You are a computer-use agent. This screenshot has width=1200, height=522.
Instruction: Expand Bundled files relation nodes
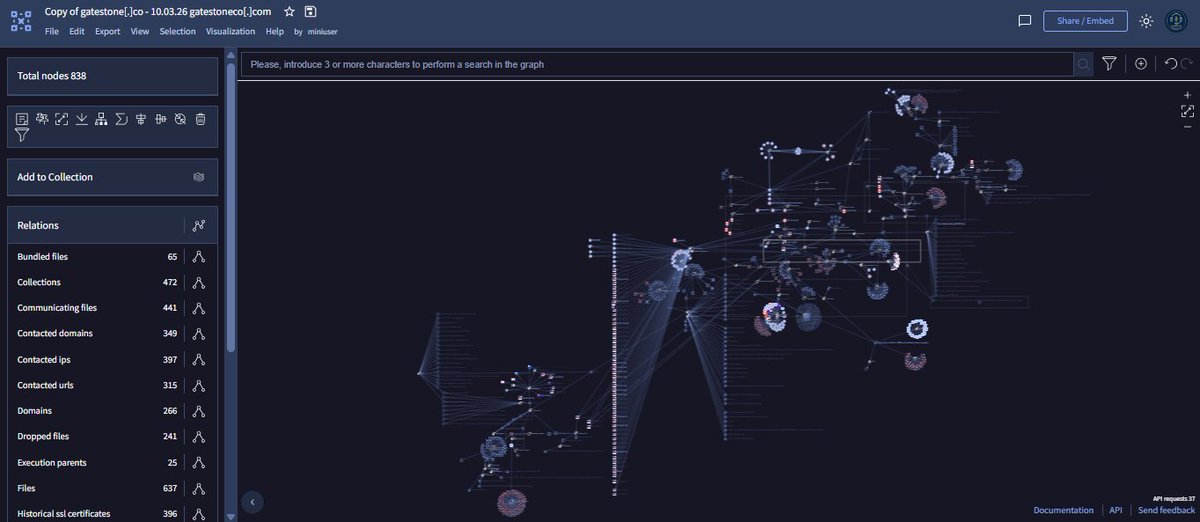(x=199, y=257)
